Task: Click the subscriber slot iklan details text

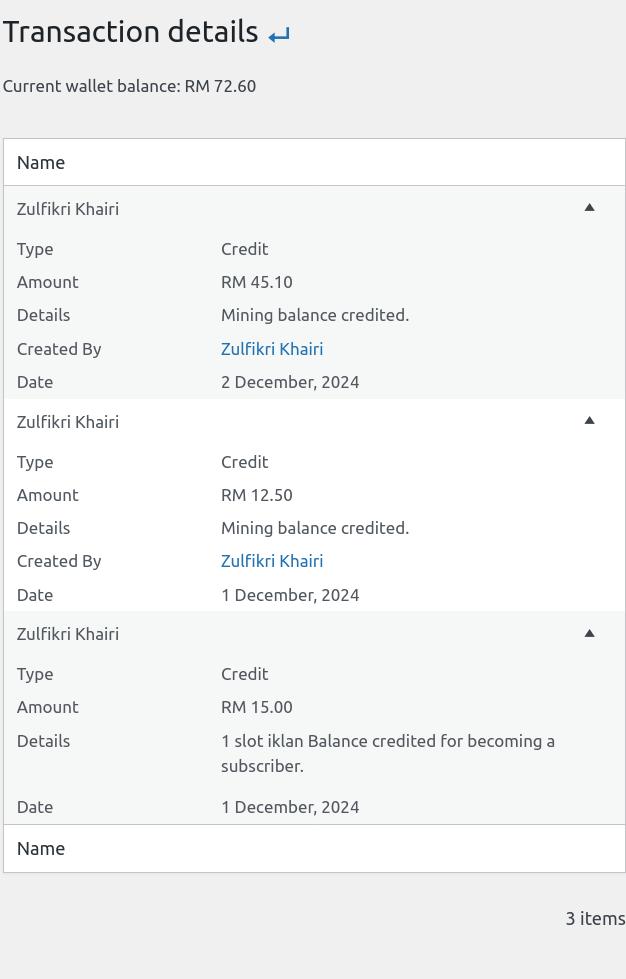Action: click(387, 753)
